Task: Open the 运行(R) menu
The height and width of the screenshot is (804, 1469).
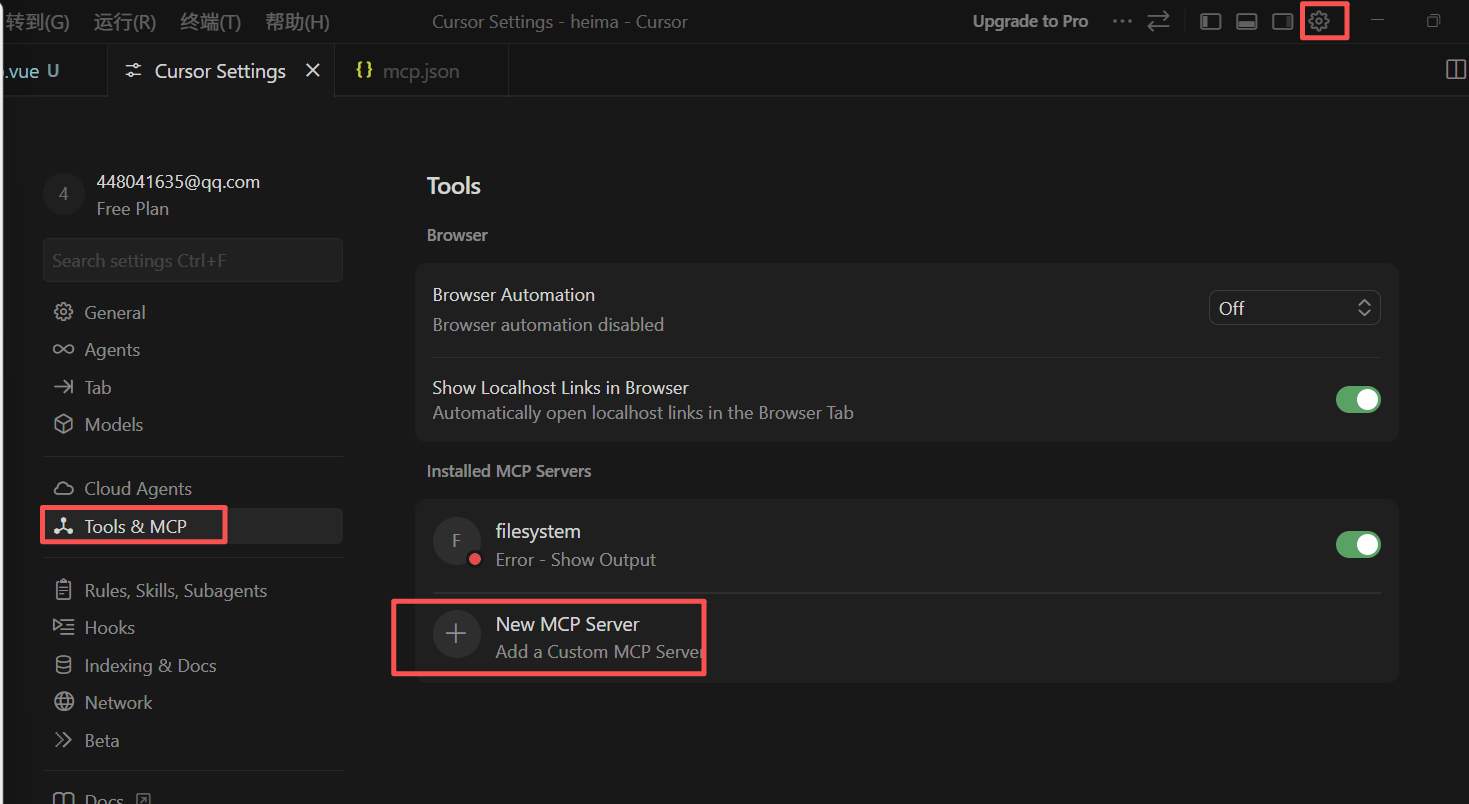Action: [x=124, y=22]
